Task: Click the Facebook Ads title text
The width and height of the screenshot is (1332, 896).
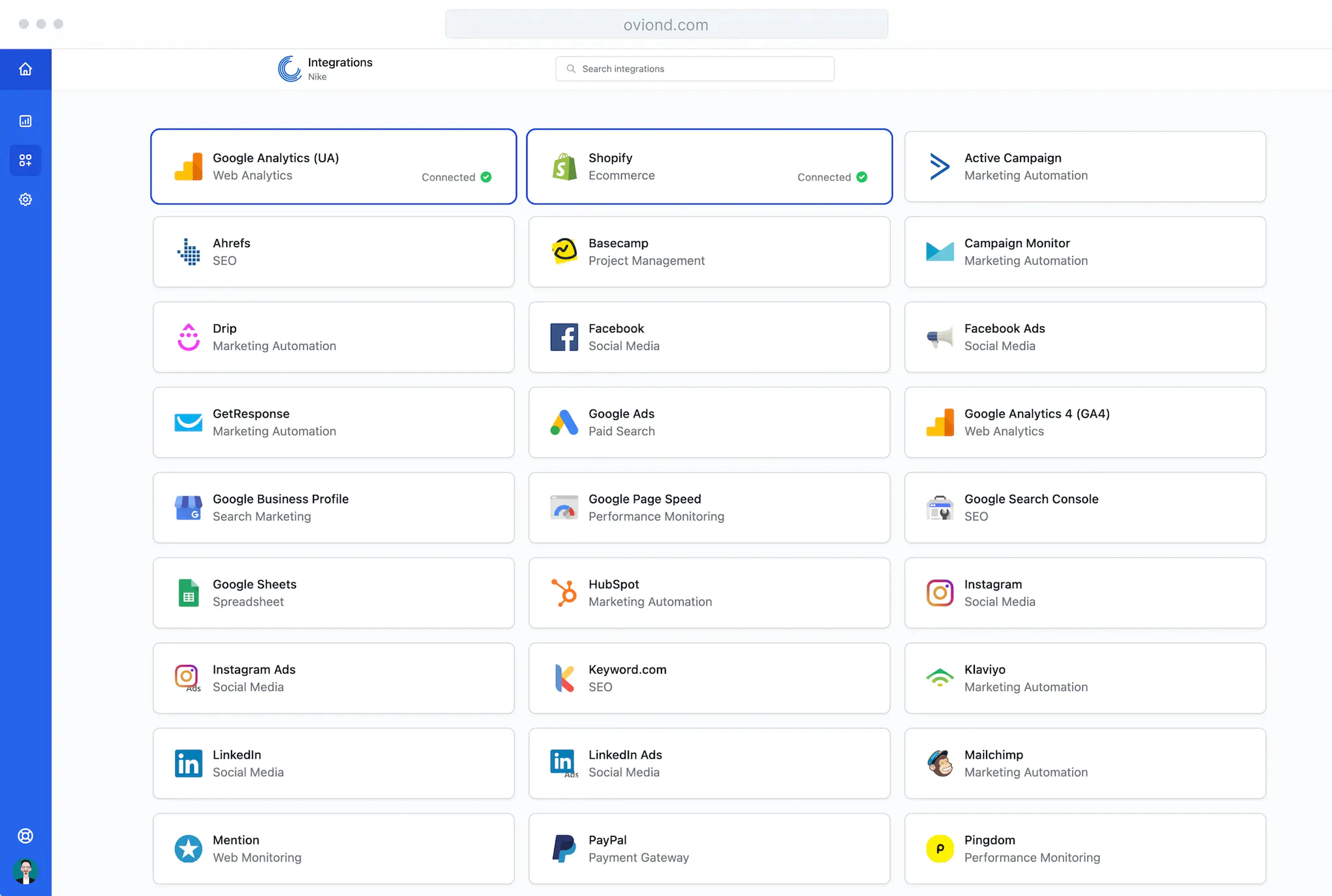Action: click(1004, 328)
